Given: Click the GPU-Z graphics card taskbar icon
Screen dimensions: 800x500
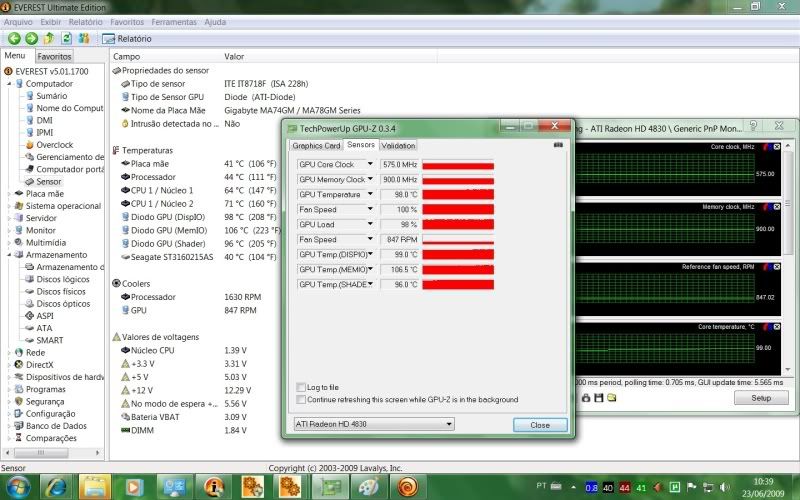Looking at the screenshot, I should click(x=330, y=487).
